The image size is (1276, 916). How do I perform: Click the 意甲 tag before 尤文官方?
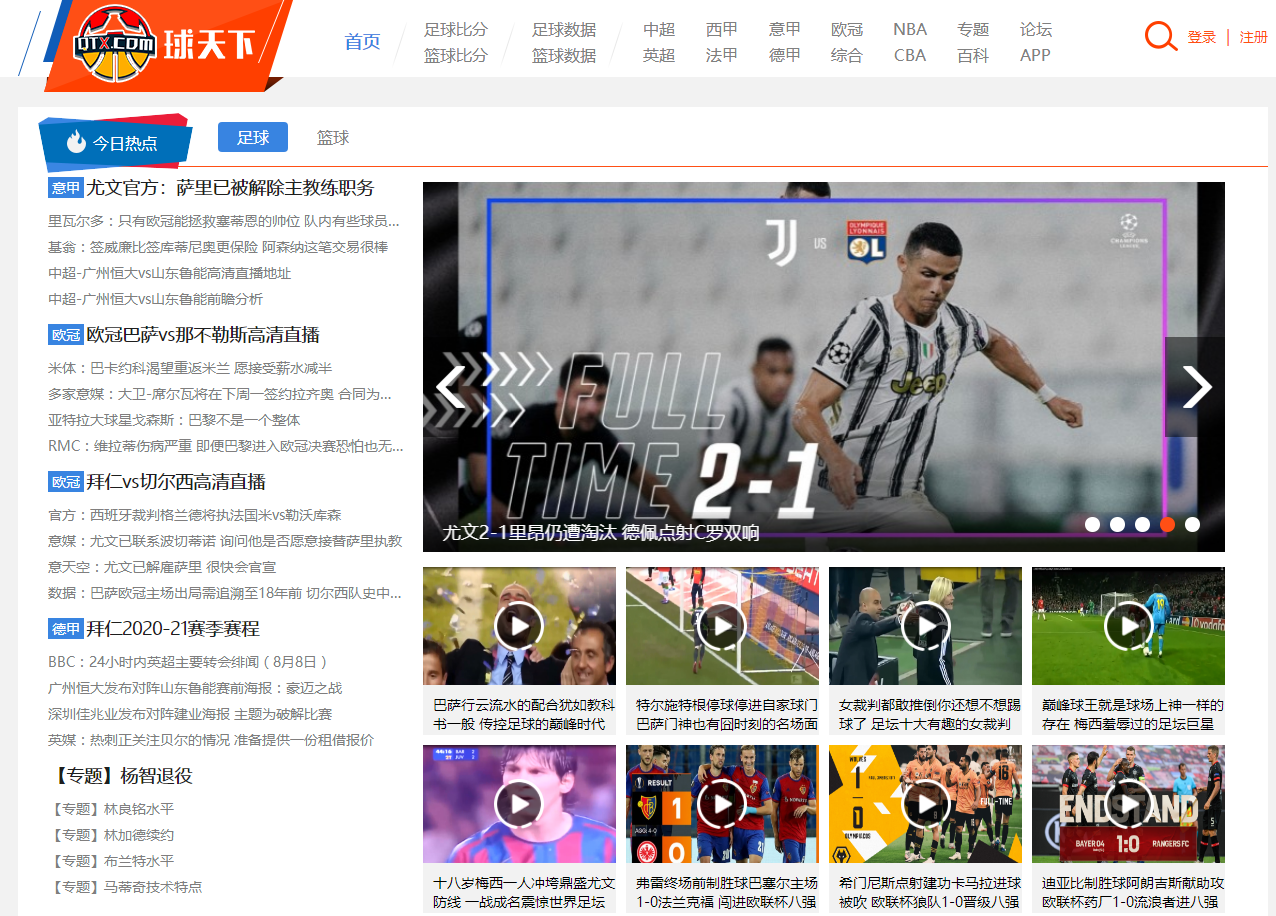[x=66, y=188]
